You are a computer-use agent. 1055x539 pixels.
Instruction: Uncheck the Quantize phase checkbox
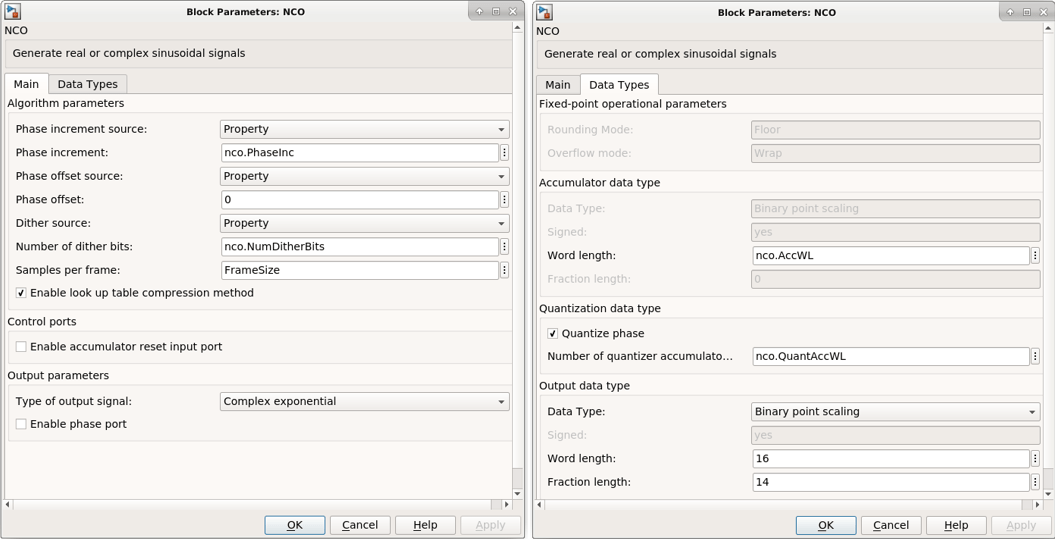(x=553, y=334)
